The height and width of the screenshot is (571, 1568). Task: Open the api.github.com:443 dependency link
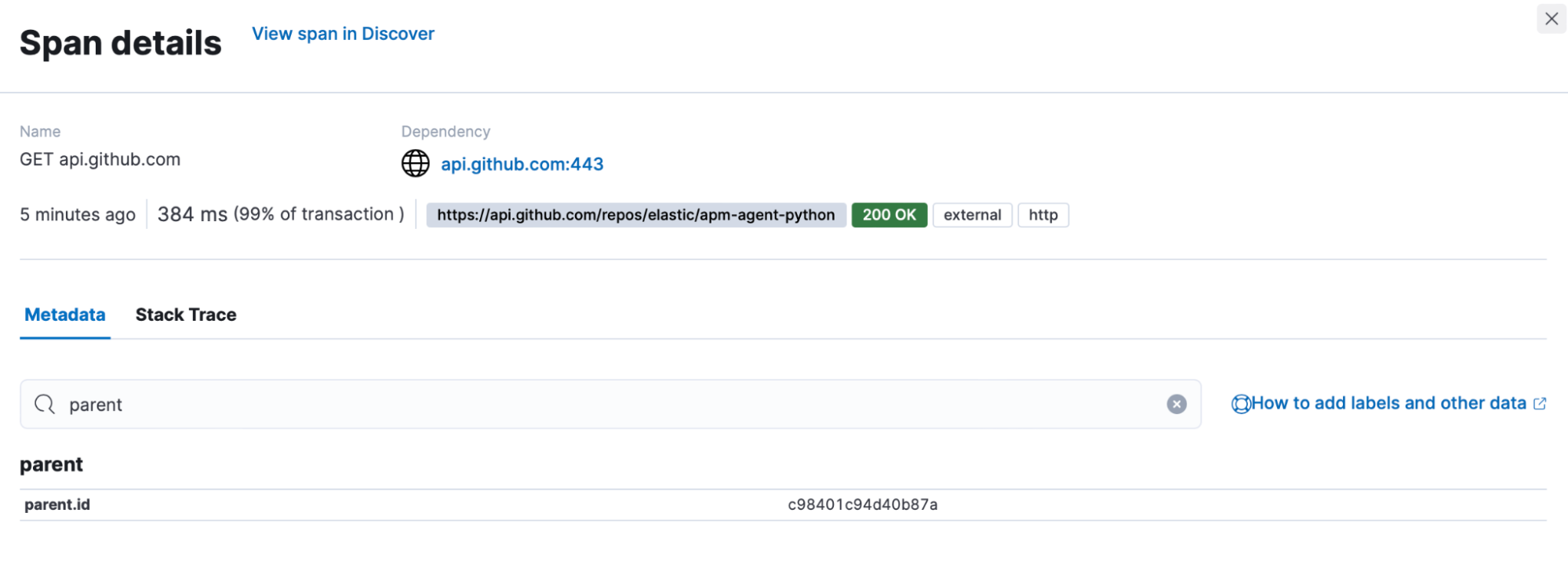522,164
